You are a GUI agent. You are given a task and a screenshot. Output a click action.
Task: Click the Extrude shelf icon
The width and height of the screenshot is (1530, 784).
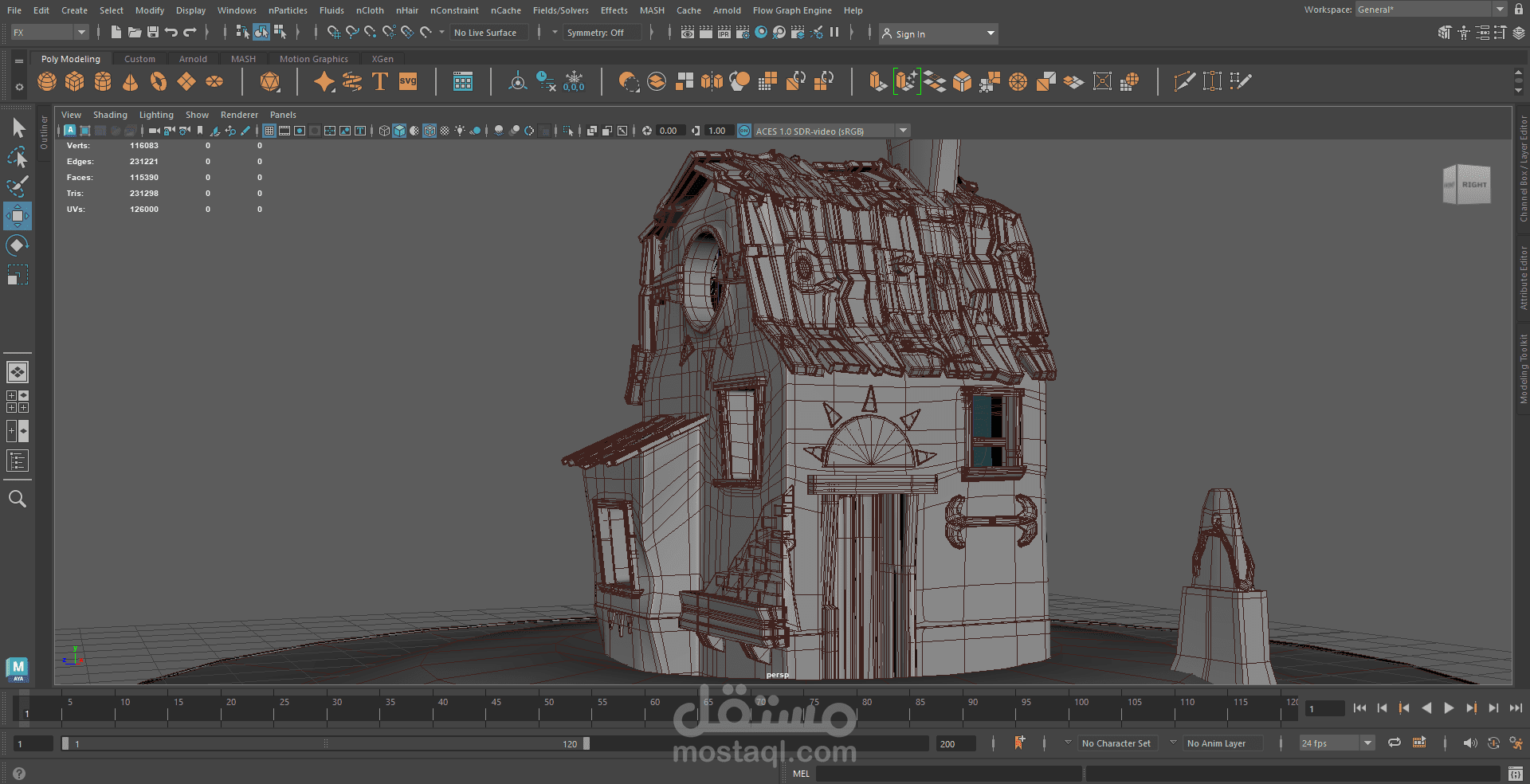[877, 81]
